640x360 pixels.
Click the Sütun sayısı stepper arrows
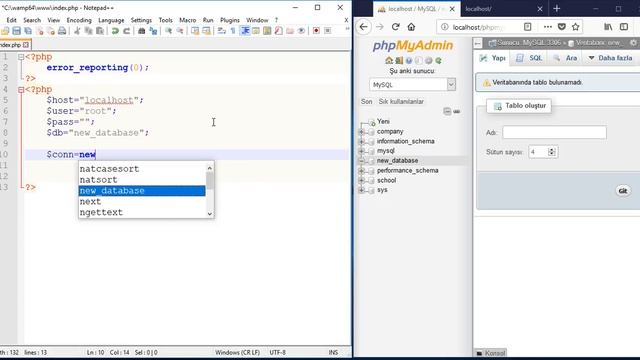[552, 152]
